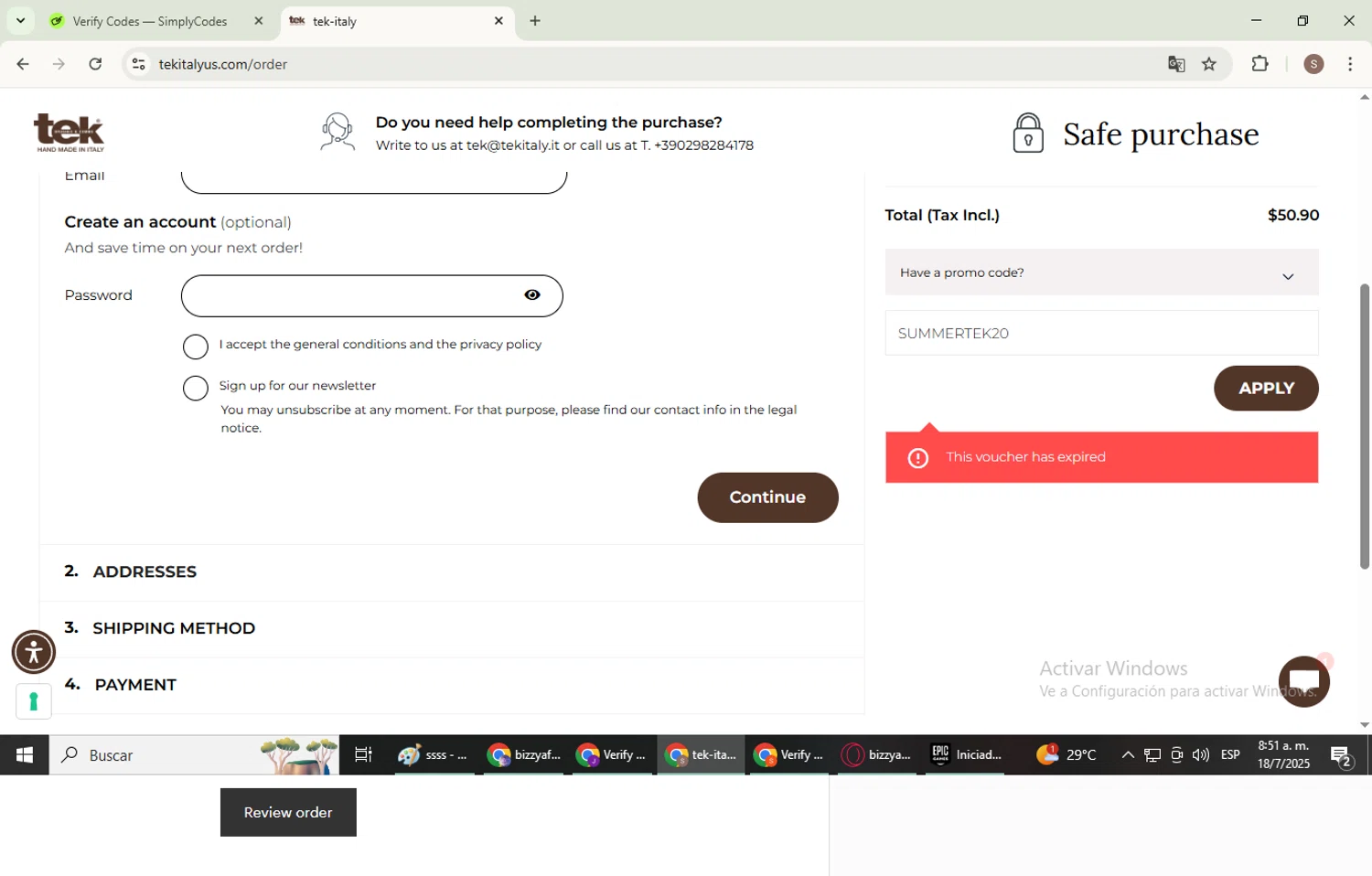This screenshot has height=876, width=1372.
Task: Click the Continue button
Action: click(767, 497)
